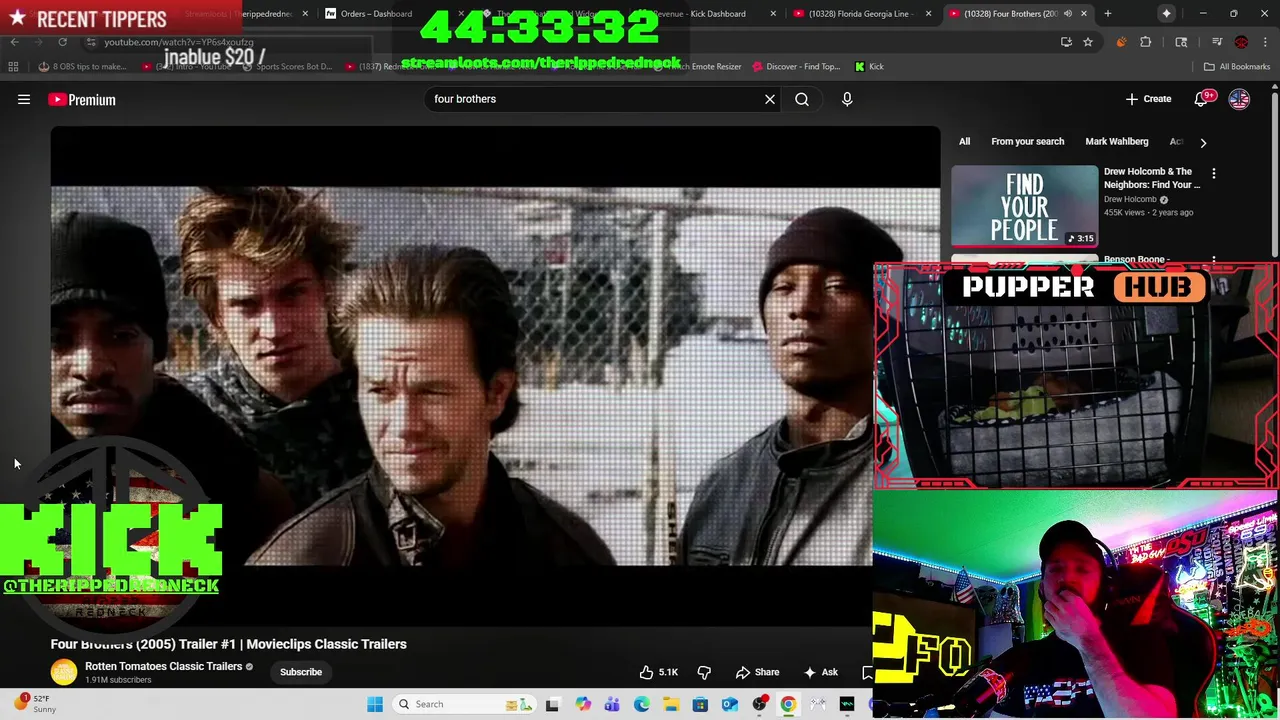Open Google Chrome from taskbar

(x=788, y=704)
